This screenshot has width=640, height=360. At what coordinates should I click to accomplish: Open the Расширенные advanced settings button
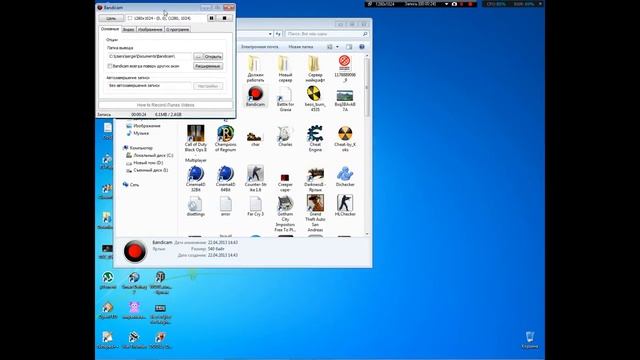tap(208, 66)
